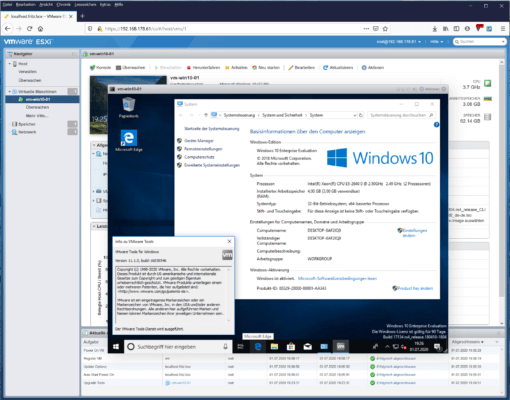Open new tab with plus button in Firefox
Image resolution: width=510 pixels, height=400 pixels.
pos(82,16)
